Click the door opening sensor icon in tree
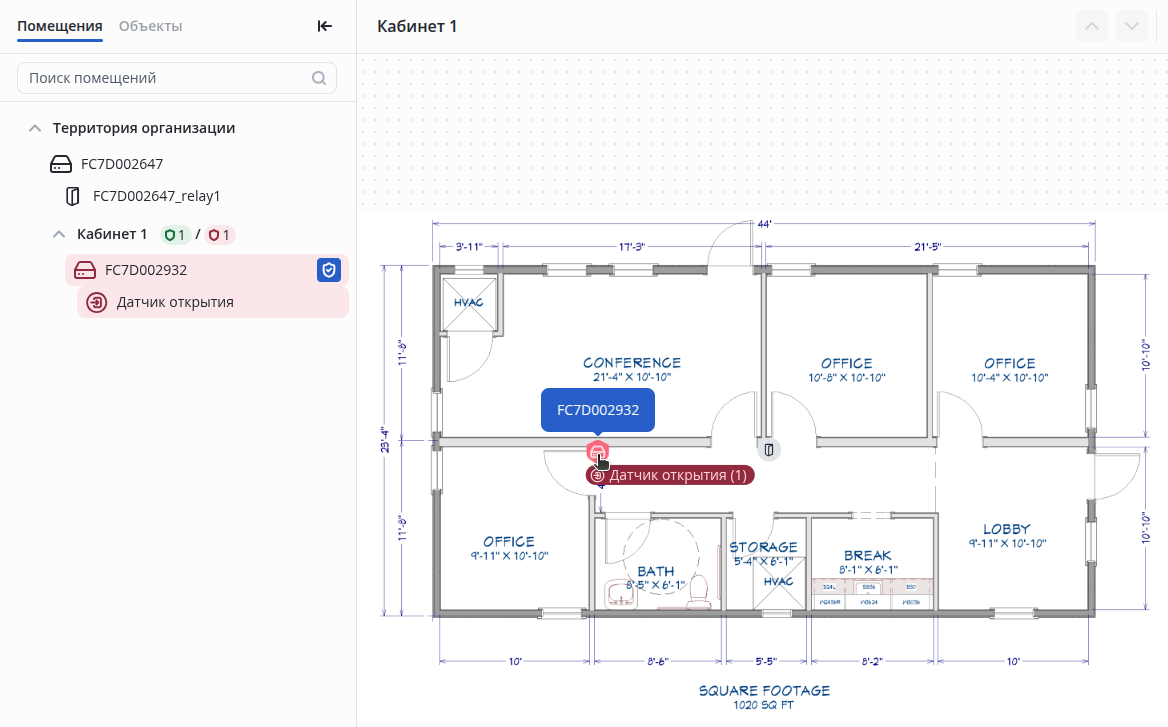 tap(97, 302)
